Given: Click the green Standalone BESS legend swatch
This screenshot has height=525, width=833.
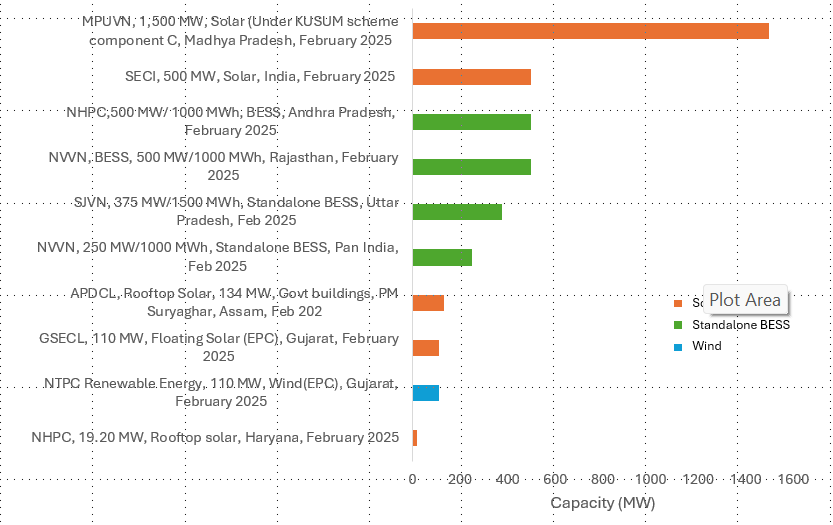Looking at the screenshot, I should 678,325.
